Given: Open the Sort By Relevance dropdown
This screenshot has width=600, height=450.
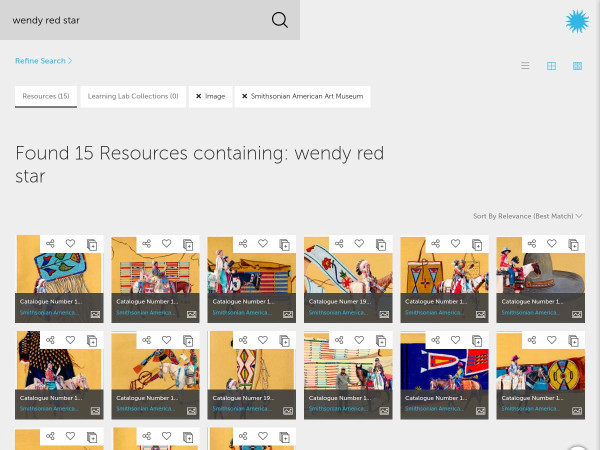Looking at the screenshot, I should (x=527, y=216).
